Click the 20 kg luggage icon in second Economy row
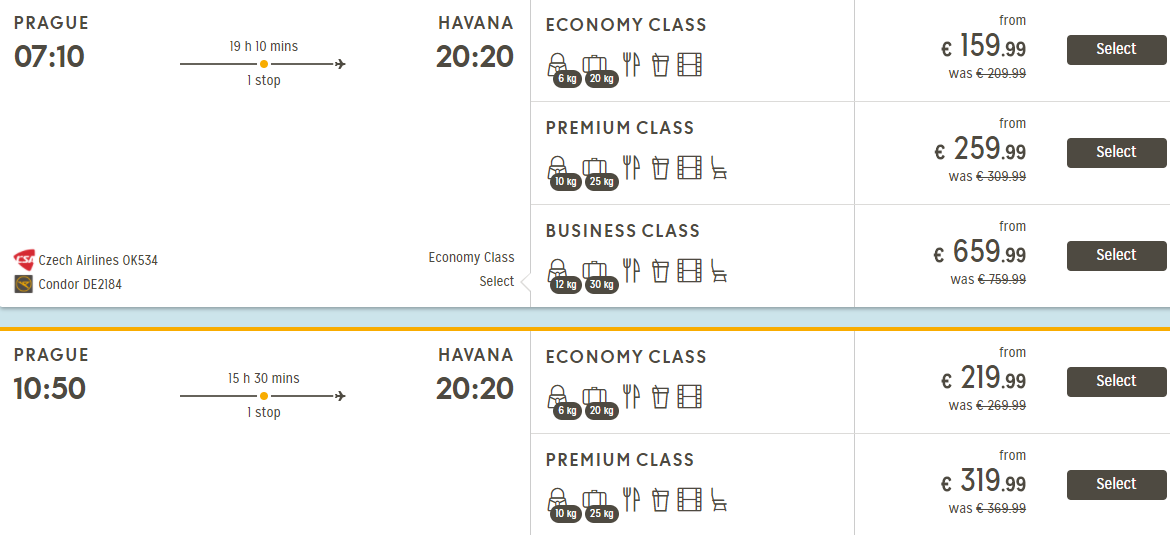 point(596,398)
